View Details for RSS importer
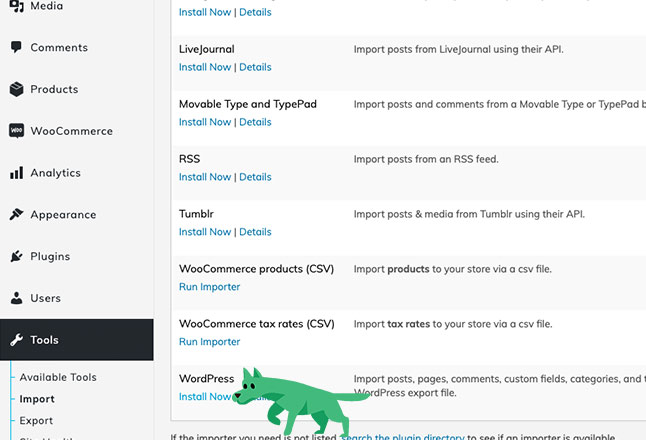The width and height of the screenshot is (646, 440). click(255, 177)
